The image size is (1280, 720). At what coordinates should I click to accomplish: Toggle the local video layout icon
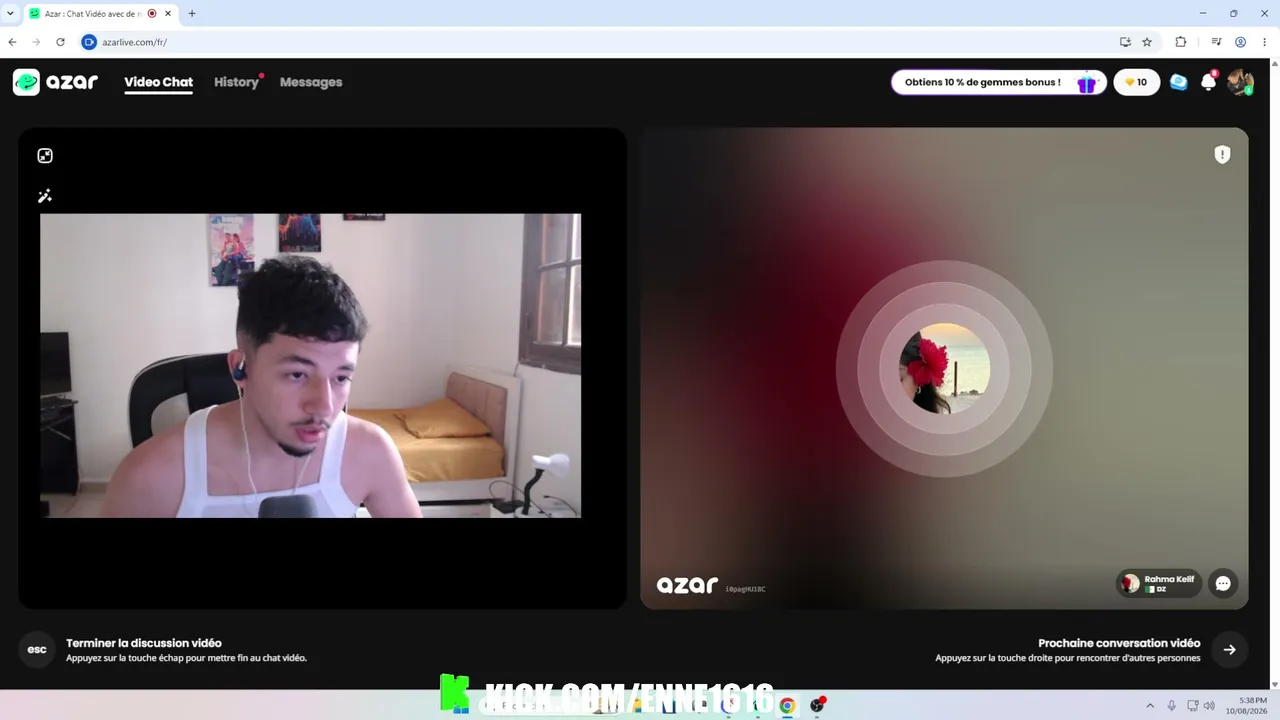[45, 155]
